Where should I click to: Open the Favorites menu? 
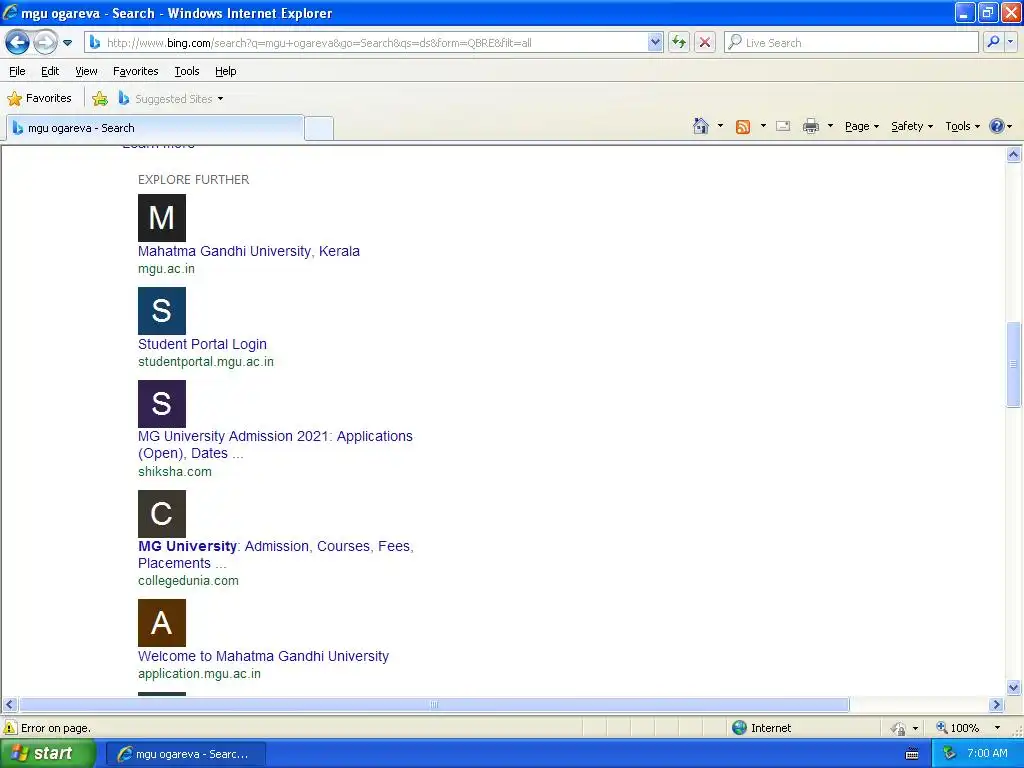[x=135, y=71]
